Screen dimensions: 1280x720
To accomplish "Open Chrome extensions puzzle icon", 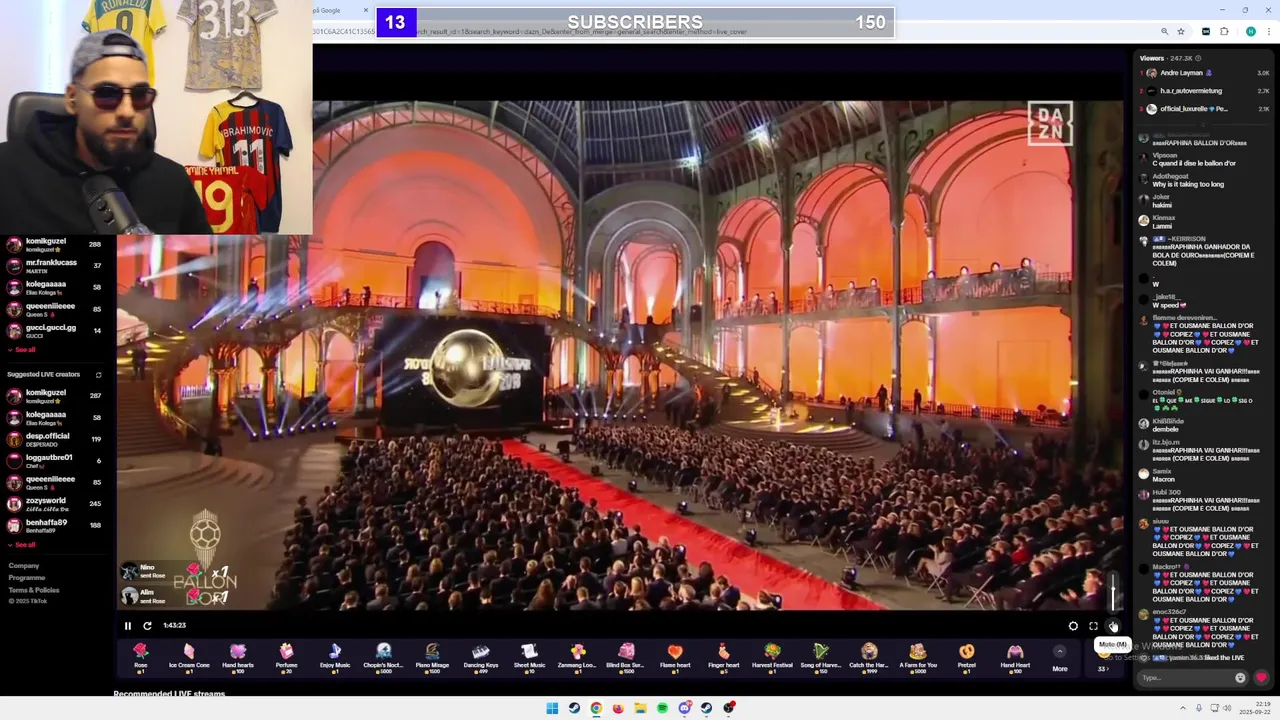I will point(1224,32).
